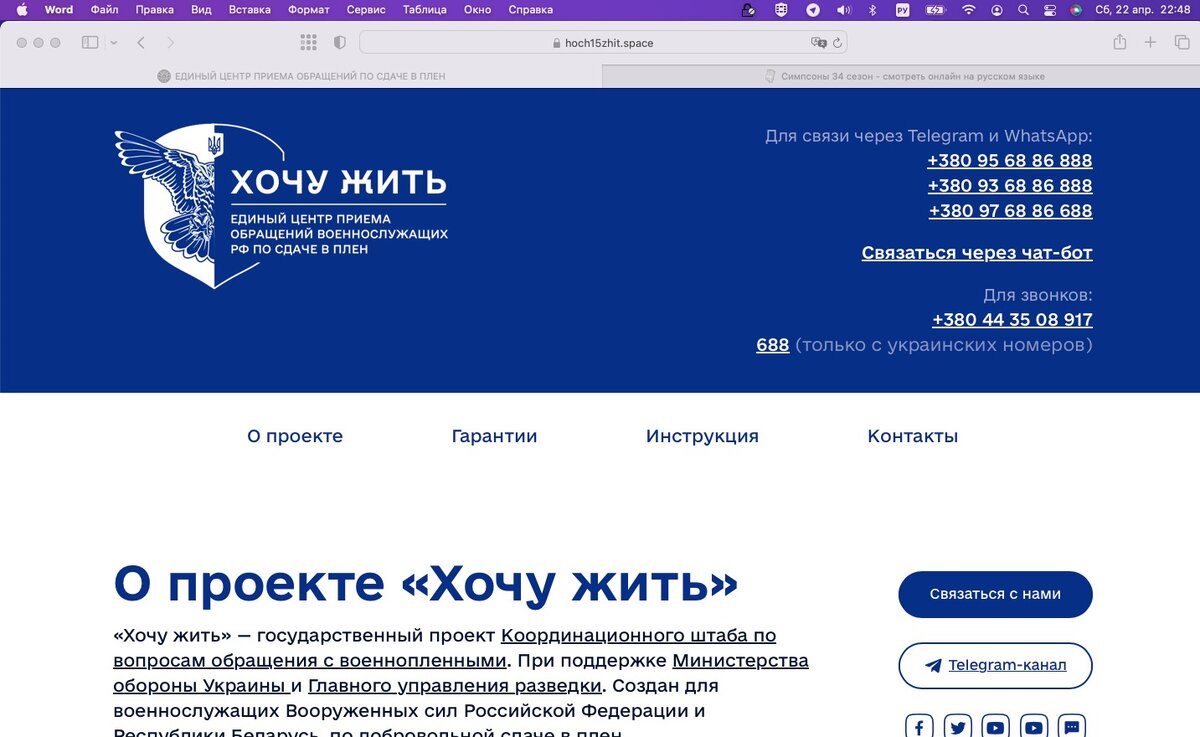The width and height of the screenshot is (1200, 737).
Task: Open the Вид menu
Action: (201, 10)
